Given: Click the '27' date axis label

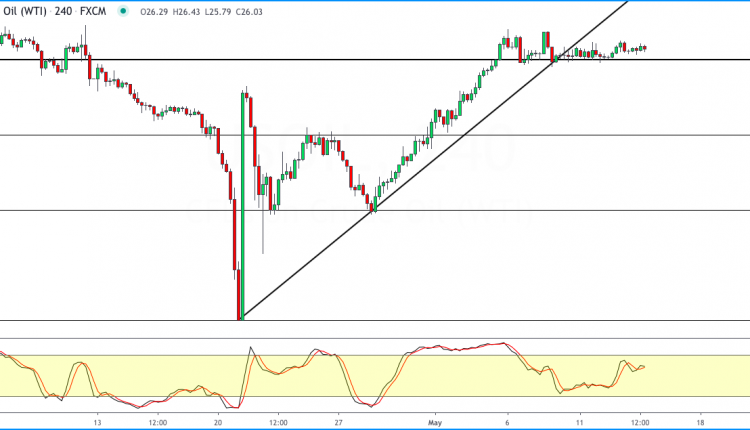Looking at the screenshot, I should pos(339,421).
